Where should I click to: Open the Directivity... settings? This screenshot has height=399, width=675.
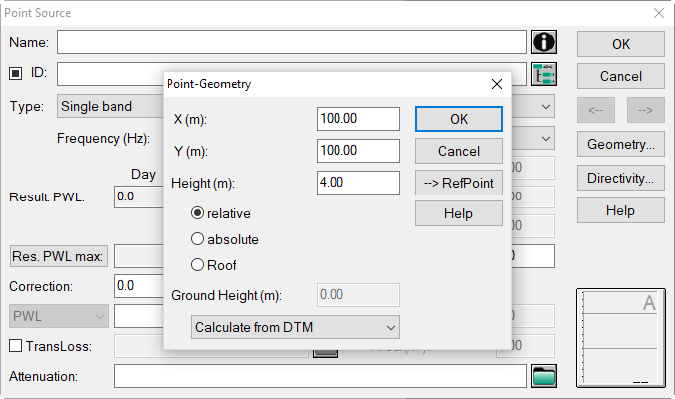pyautogui.click(x=621, y=178)
